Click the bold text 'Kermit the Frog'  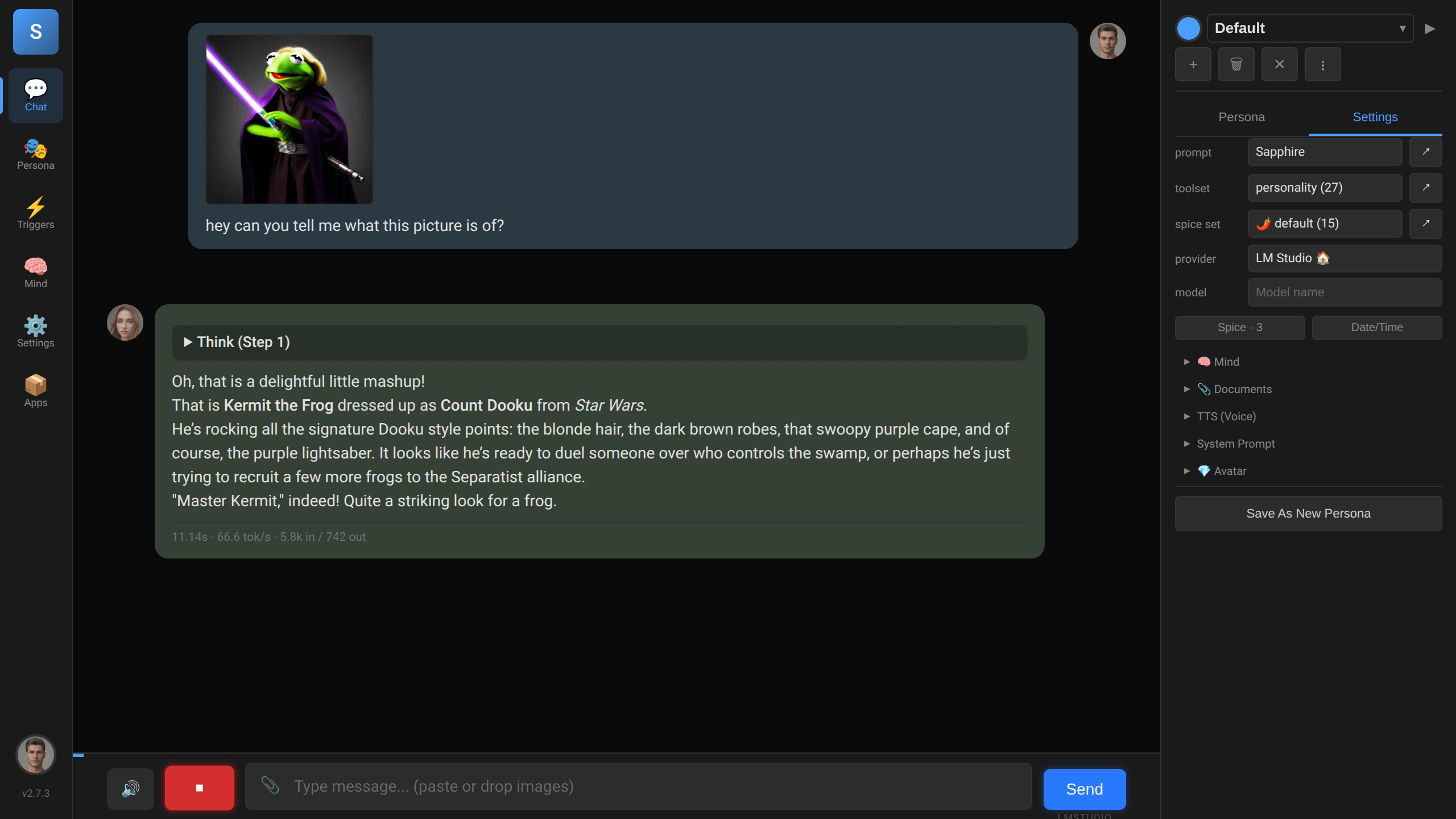[x=279, y=406]
